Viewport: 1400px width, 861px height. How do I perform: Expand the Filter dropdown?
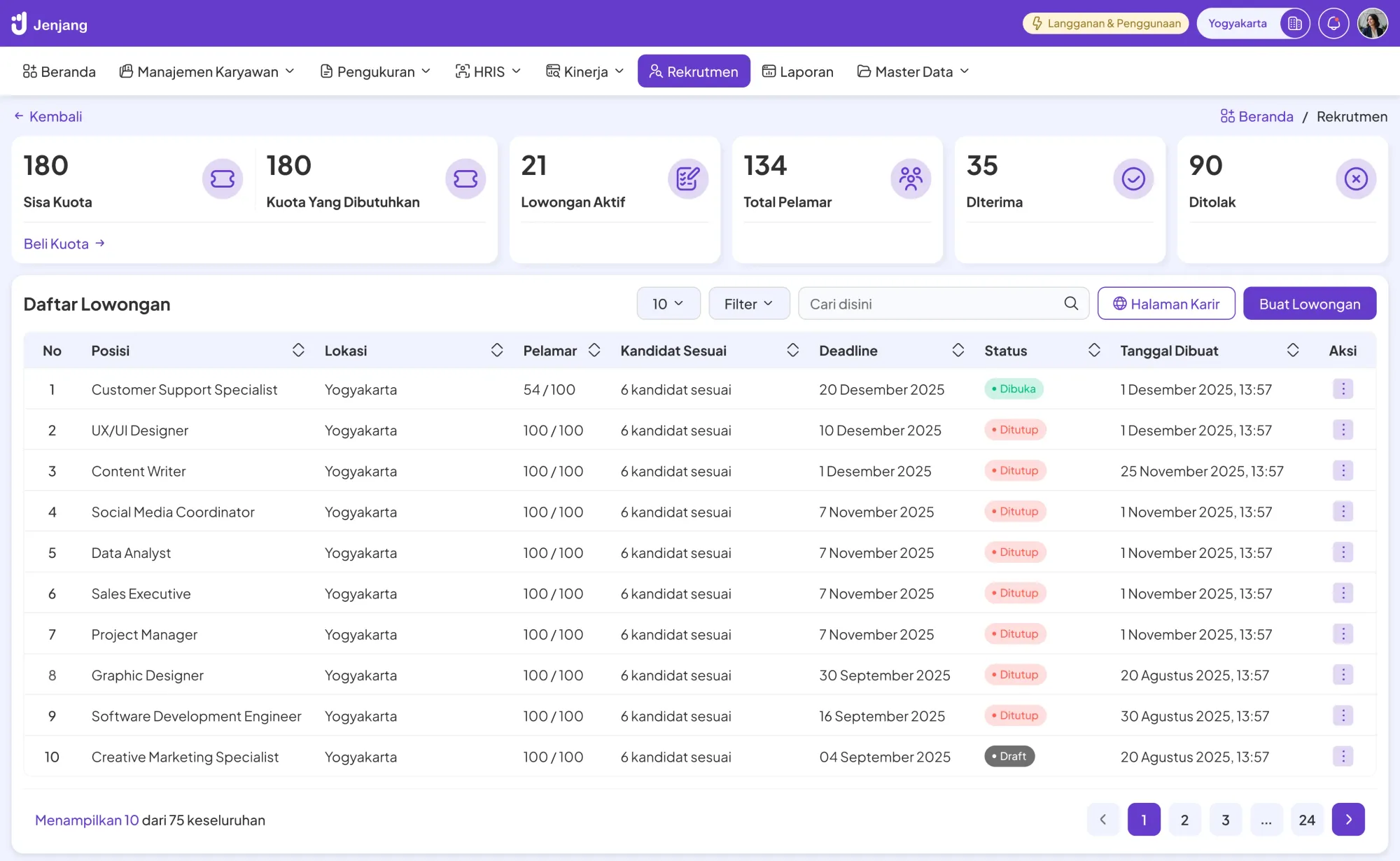[x=748, y=303]
